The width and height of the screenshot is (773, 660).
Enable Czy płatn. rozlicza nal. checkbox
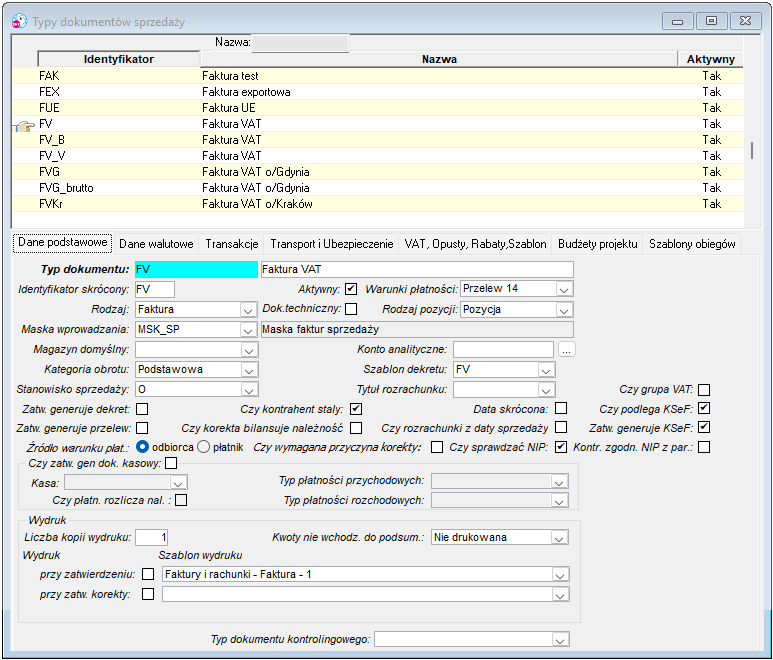coord(181,500)
